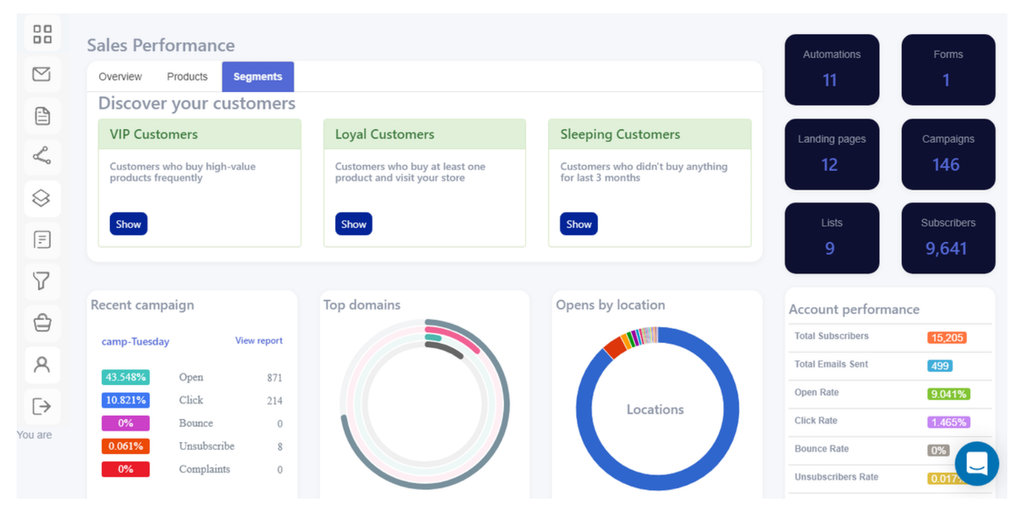Open the camp-Tuesday campaign link
This screenshot has width=1024, height=512.
[x=135, y=342]
